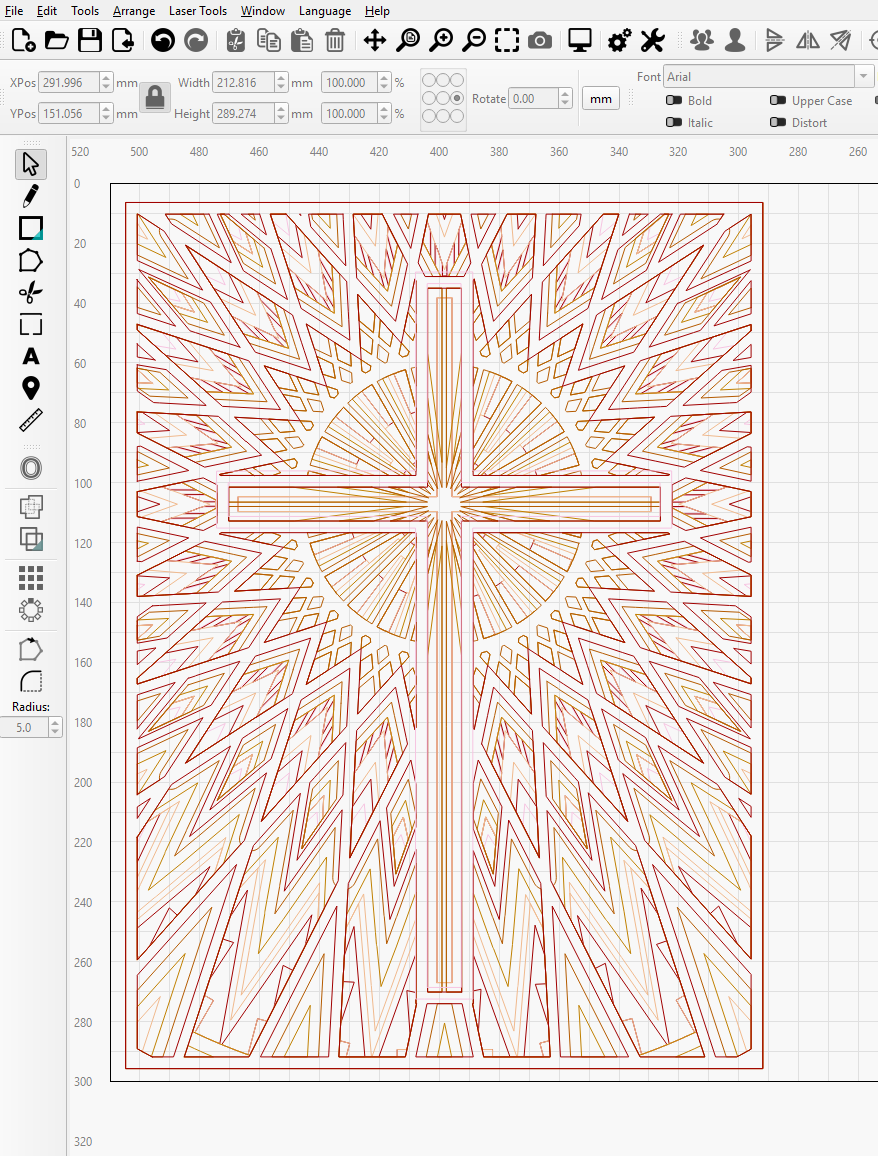This screenshot has width=878, height=1156.
Task: Open the Arrange menu
Action: click(x=133, y=11)
